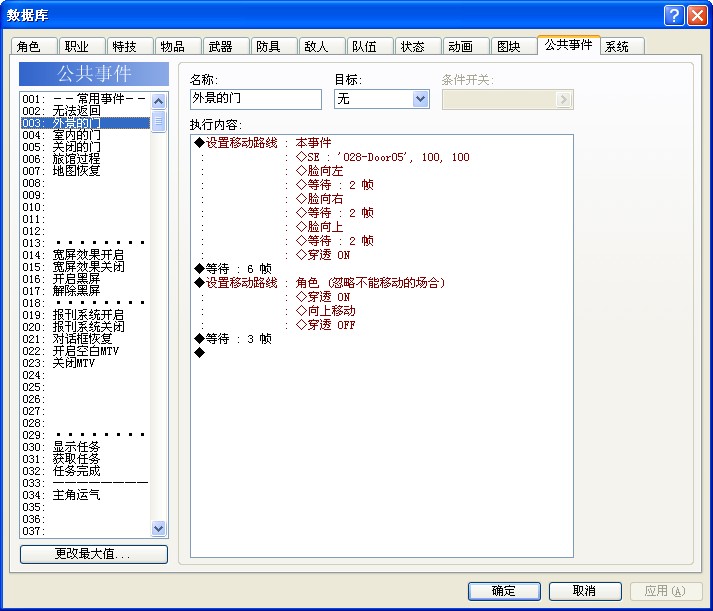Select event 034 主角运气

(x=85, y=495)
